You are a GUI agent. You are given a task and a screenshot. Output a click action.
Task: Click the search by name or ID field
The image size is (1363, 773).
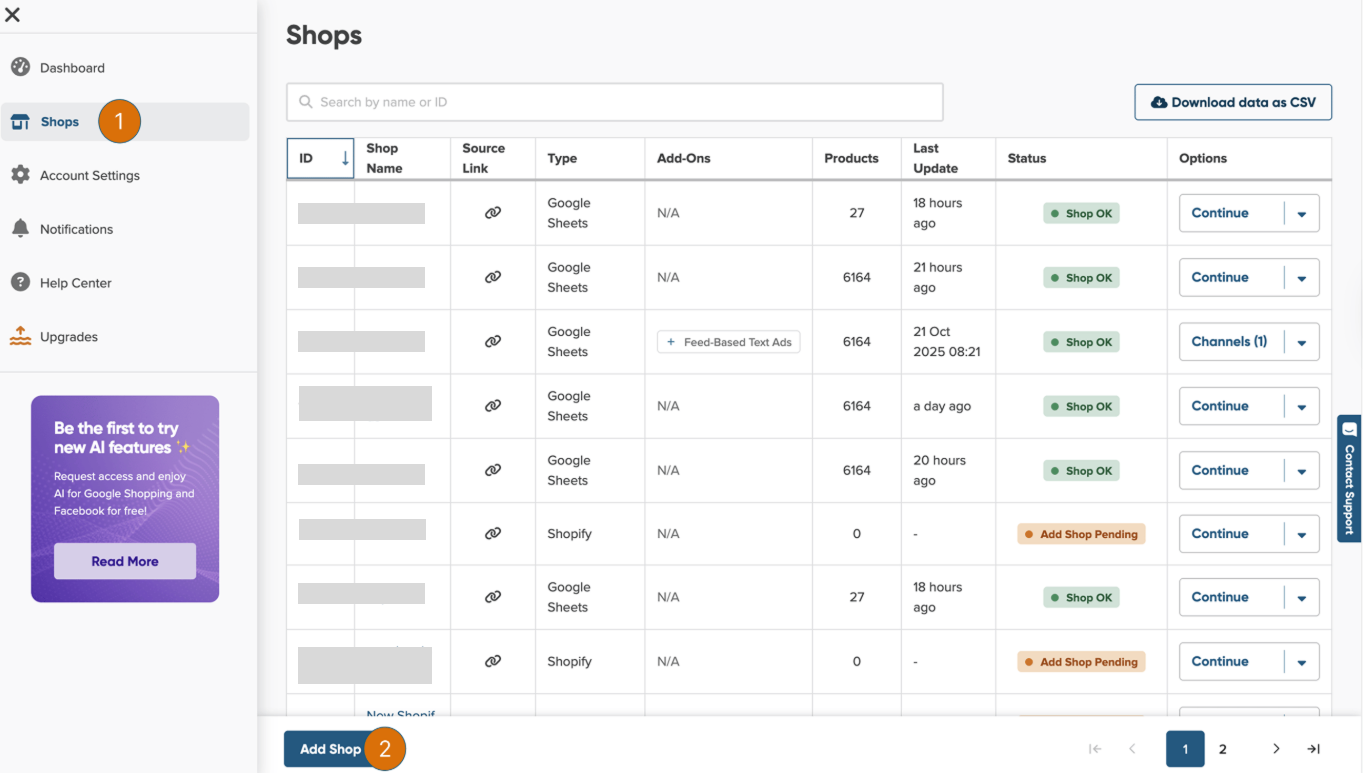point(614,102)
